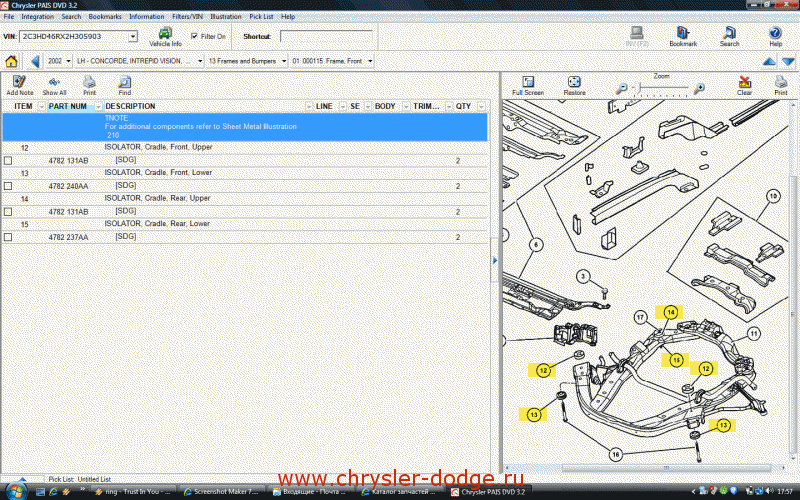Select callout 14 in the diagram

670,312
